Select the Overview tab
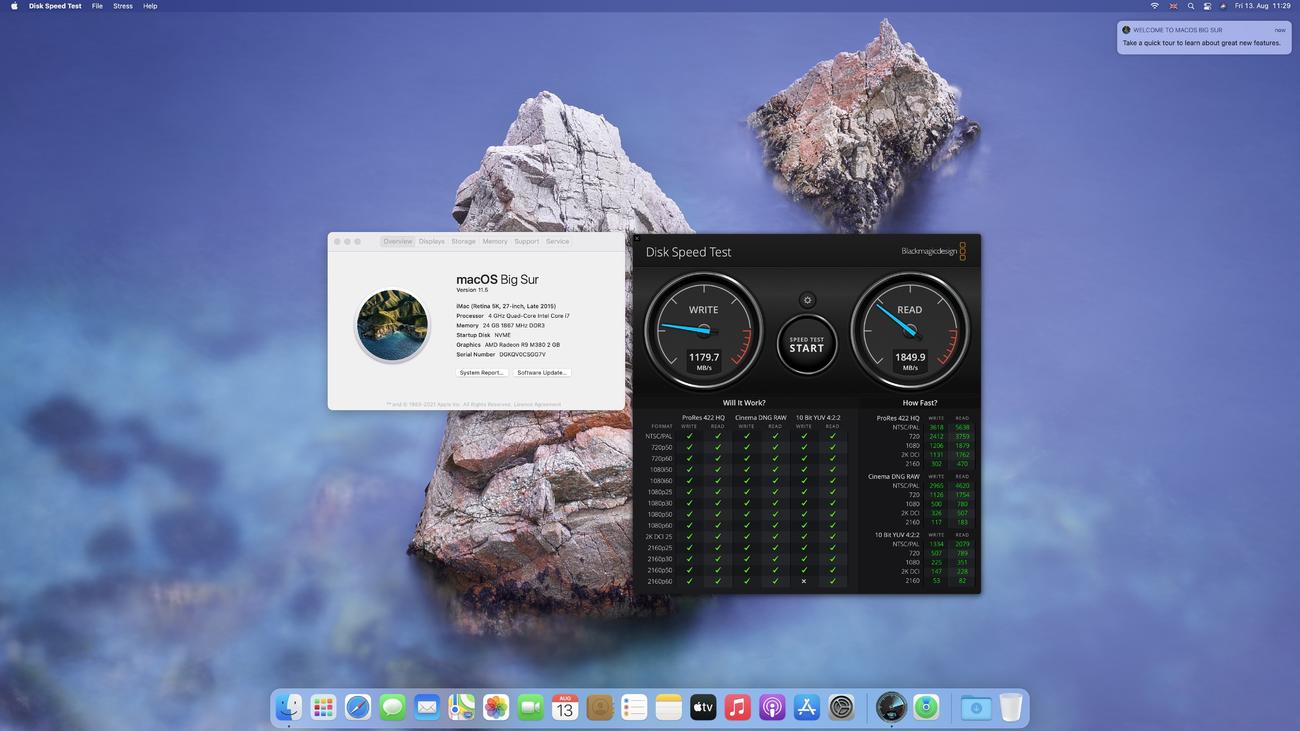 [x=397, y=241]
